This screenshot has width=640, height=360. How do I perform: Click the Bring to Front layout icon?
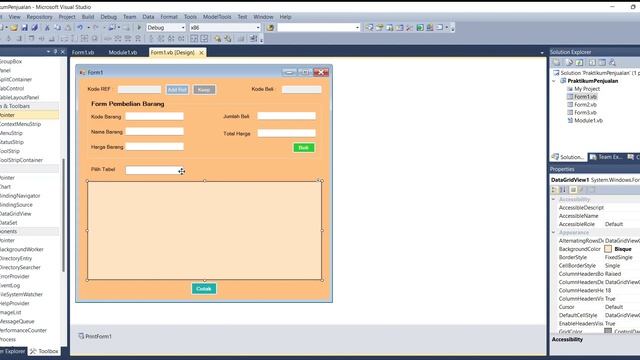[x=218, y=38]
